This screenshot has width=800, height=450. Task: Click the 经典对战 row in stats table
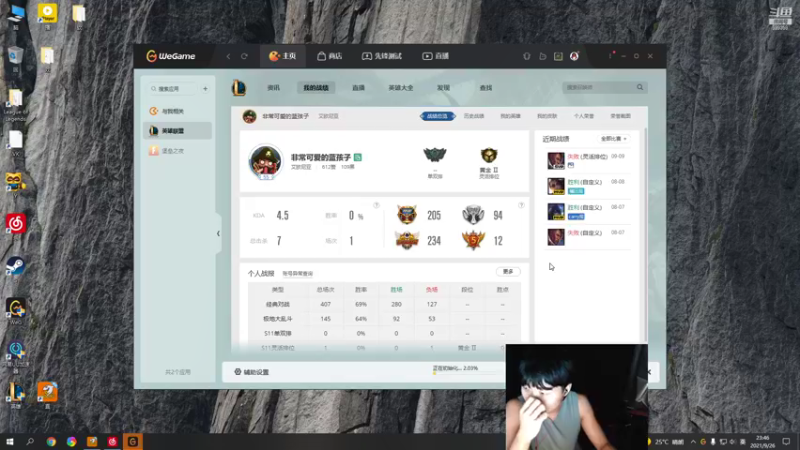coord(384,304)
